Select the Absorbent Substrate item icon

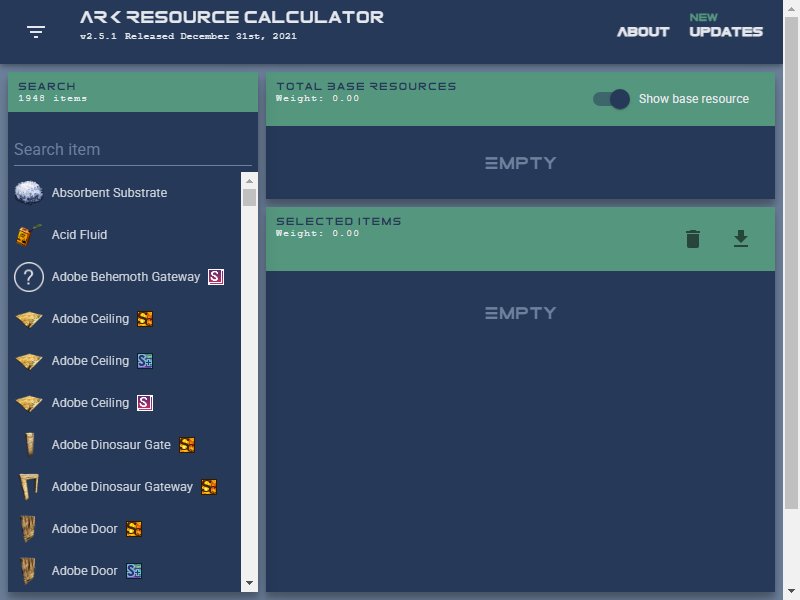(29, 193)
